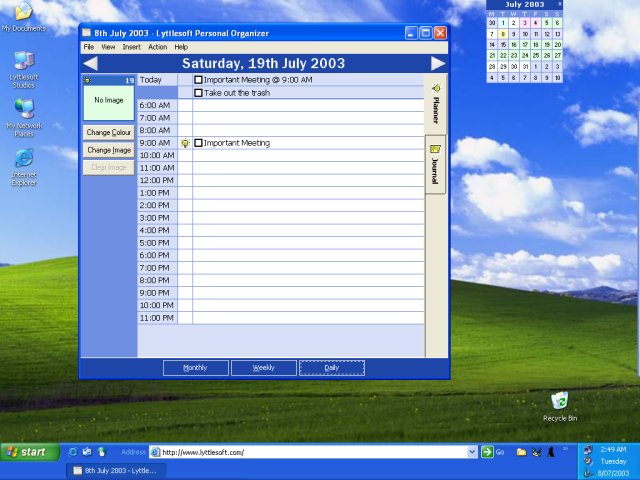Image resolution: width=640 pixels, height=480 pixels.
Task: Open the Help menu
Action: [181, 47]
